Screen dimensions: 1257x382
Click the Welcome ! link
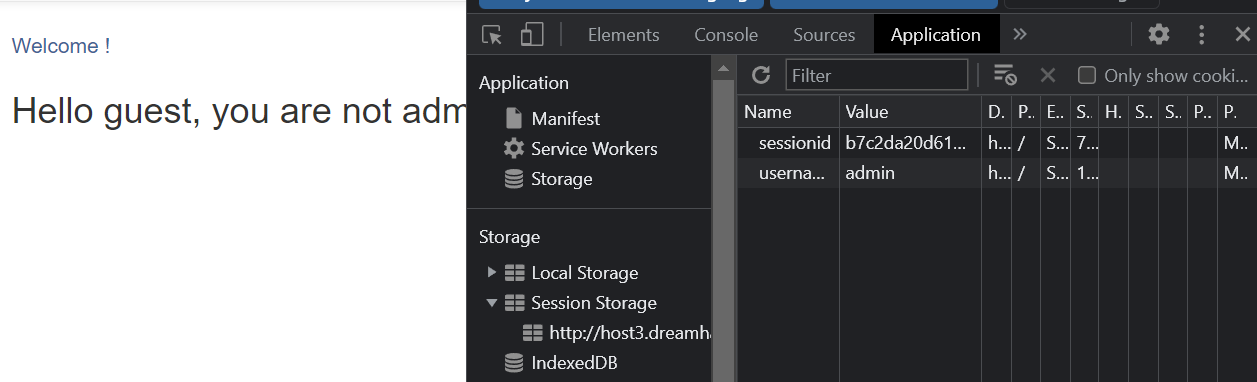click(61, 46)
